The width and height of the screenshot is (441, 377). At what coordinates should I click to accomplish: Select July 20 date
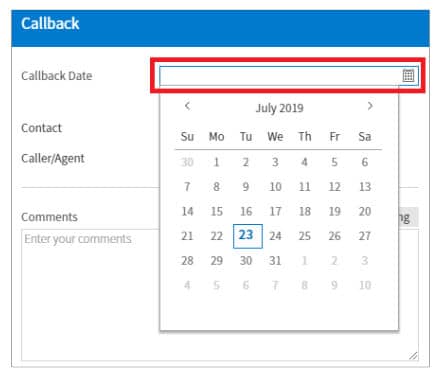(365, 211)
